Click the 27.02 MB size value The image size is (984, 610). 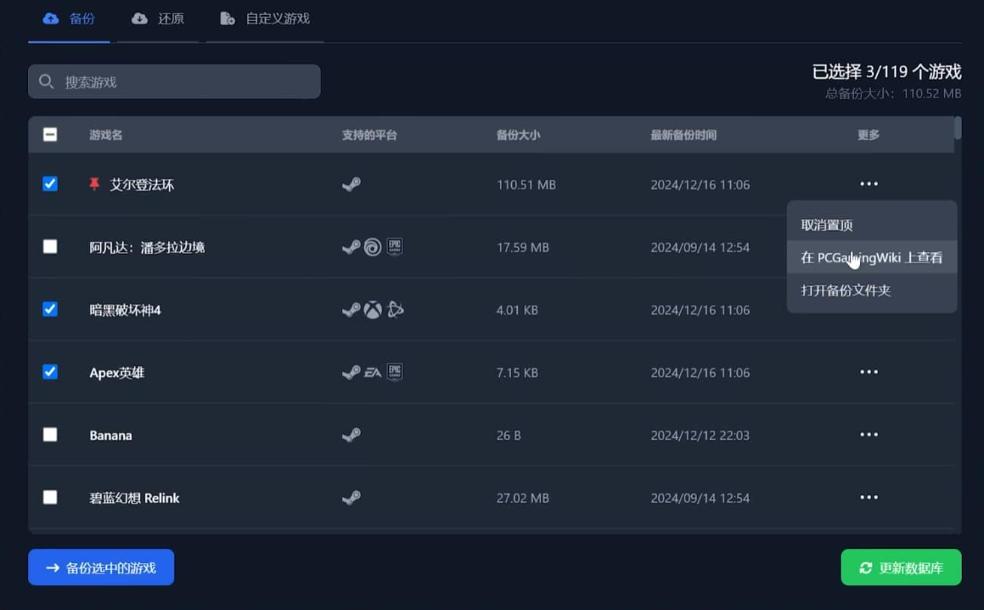click(523, 498)
